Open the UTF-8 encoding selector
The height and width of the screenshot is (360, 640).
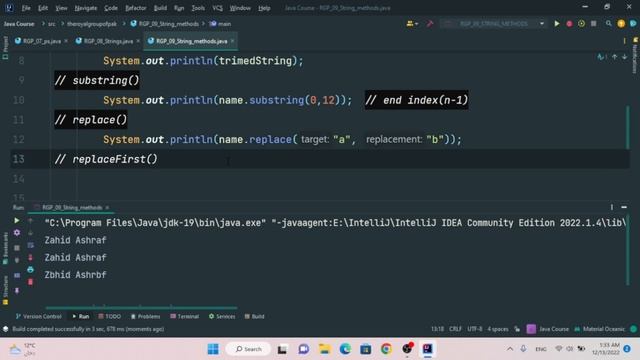pos(475,329)
